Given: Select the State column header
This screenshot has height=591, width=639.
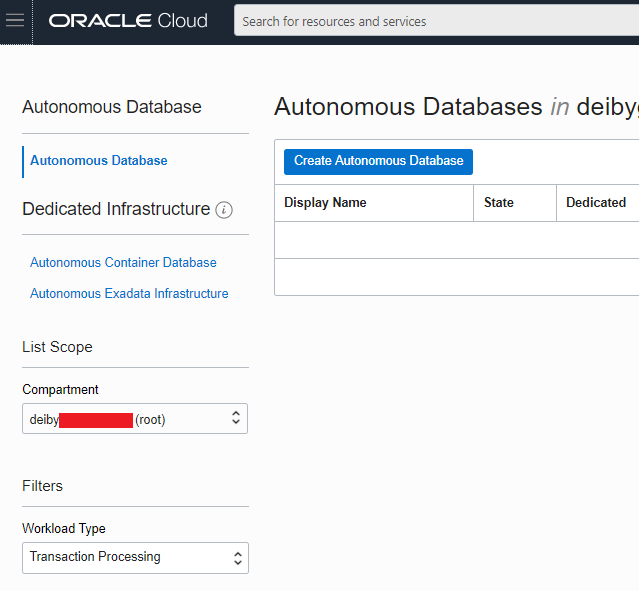Looking at the screenshot, I should (x=499, y=202).
